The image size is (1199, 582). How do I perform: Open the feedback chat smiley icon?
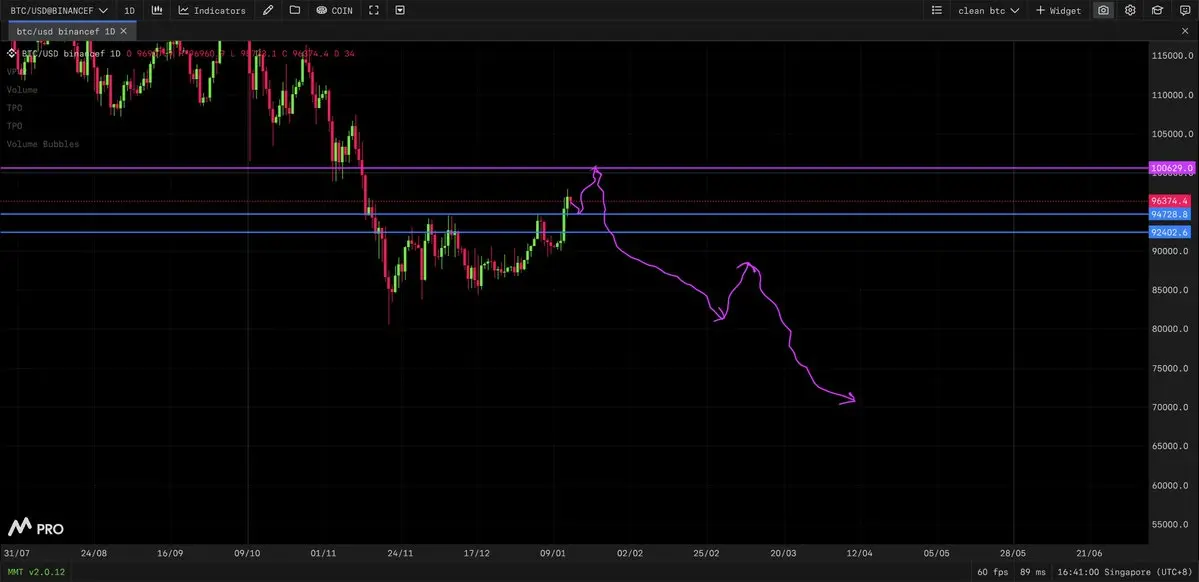[1184, 11]
